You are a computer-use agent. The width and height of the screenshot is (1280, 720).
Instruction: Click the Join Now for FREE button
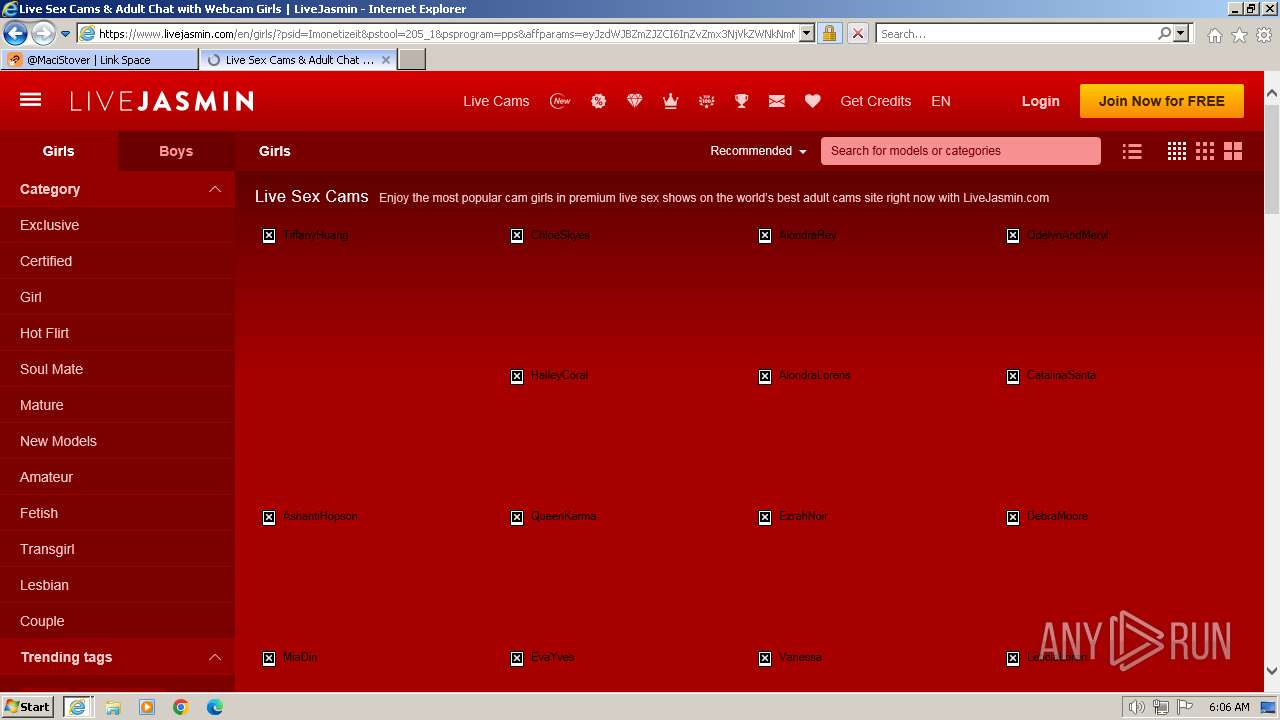pyautogui.click(x=1162, y=101)
